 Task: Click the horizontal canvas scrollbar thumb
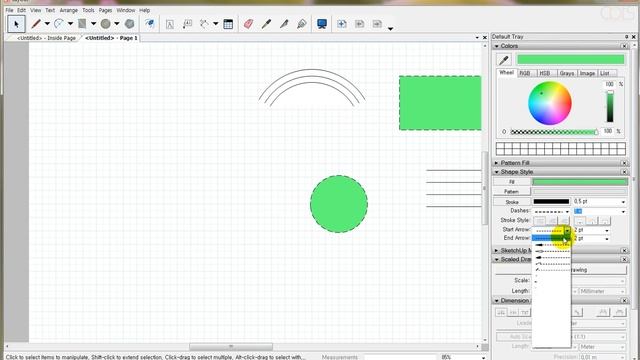tap(231, 347)
